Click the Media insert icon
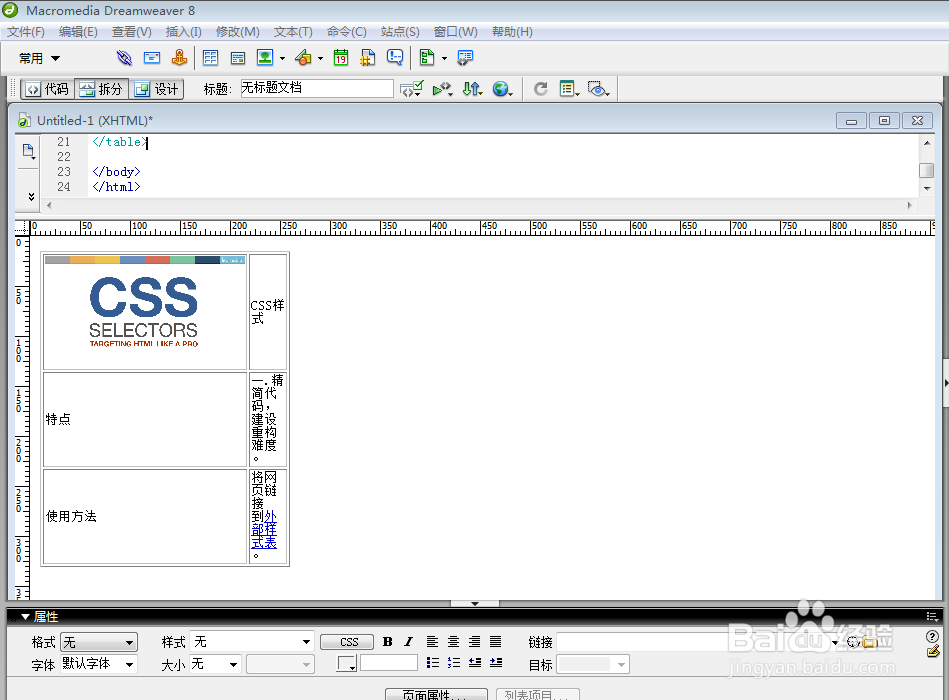The height and width of the screenshot is (700, 949). pyautogui.click(x=303, y=58)
